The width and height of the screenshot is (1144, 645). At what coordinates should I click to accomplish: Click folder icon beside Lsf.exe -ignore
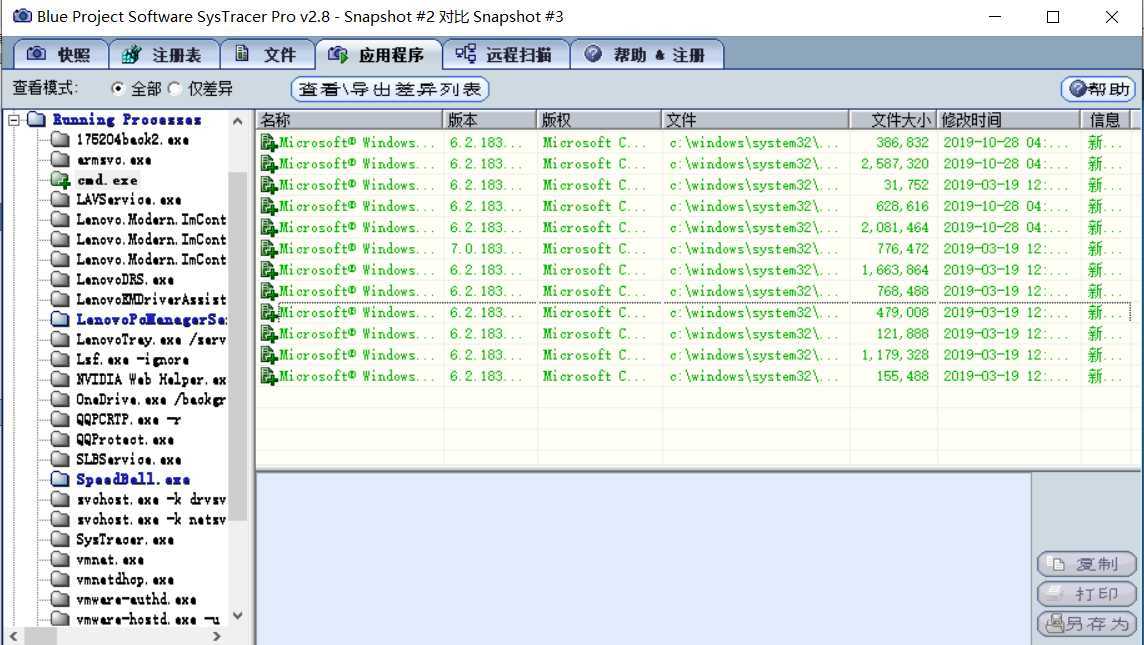(61, 359)
